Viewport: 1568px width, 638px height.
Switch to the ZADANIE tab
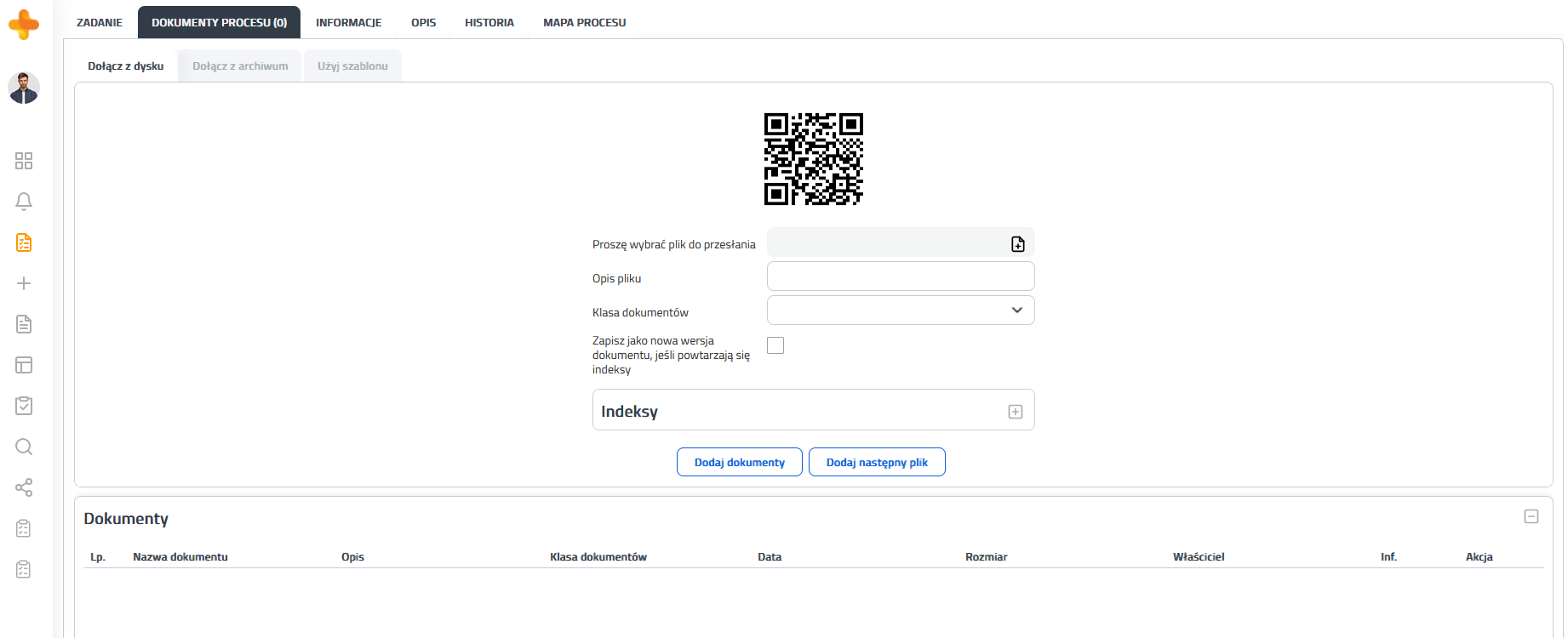pos(100,23)
